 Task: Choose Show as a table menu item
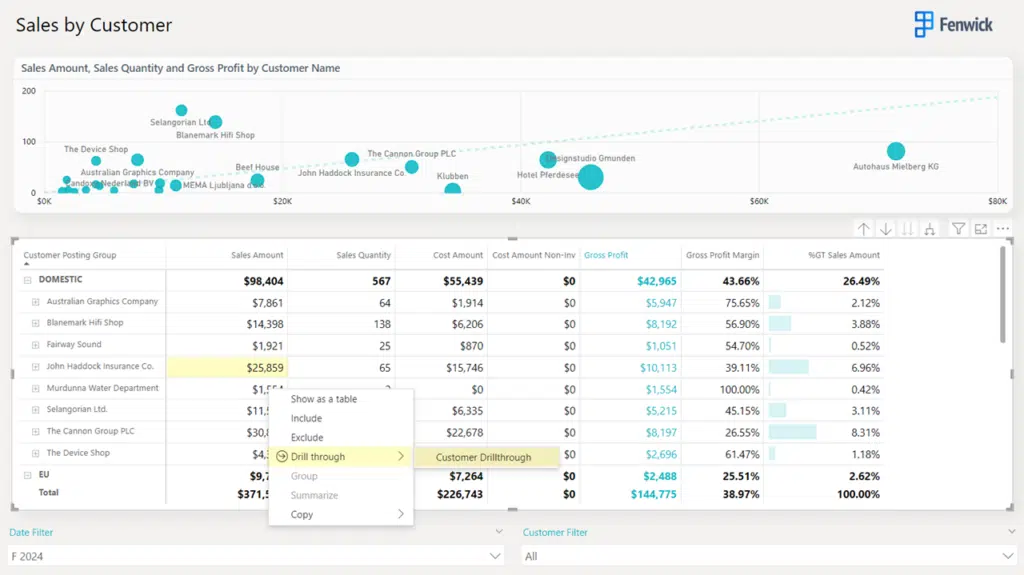point(323,399)
